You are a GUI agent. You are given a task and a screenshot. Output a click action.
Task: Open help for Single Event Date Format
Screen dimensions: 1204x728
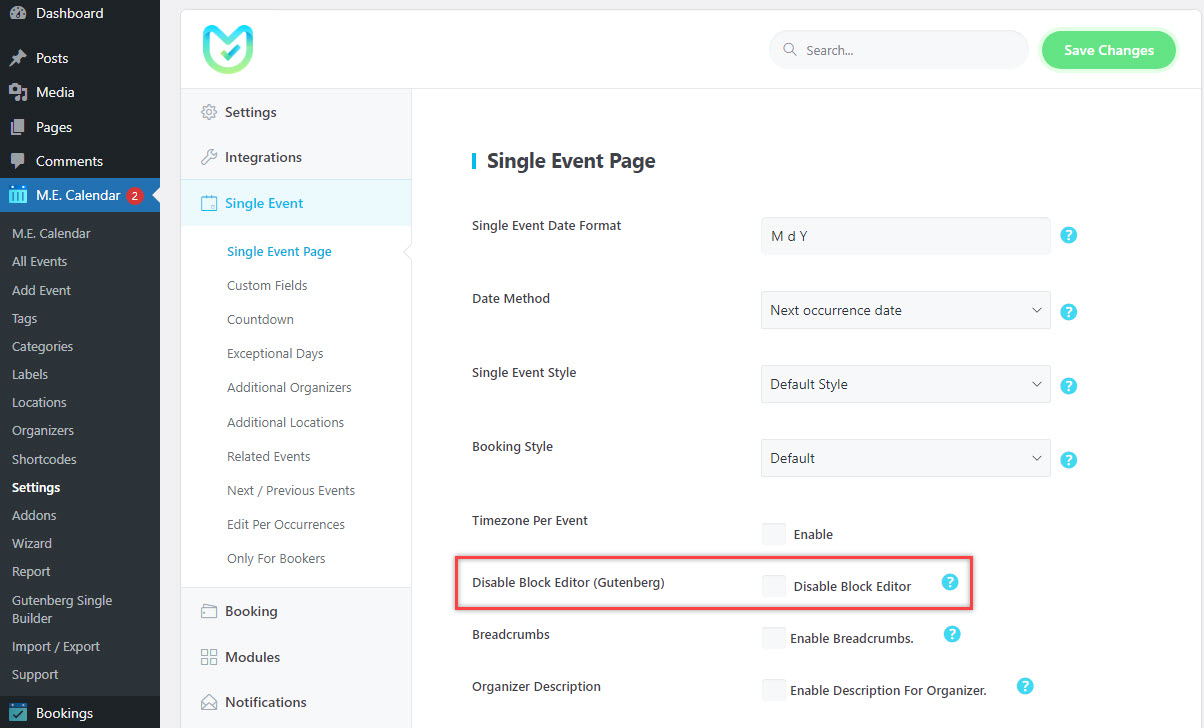[1068, 236]
